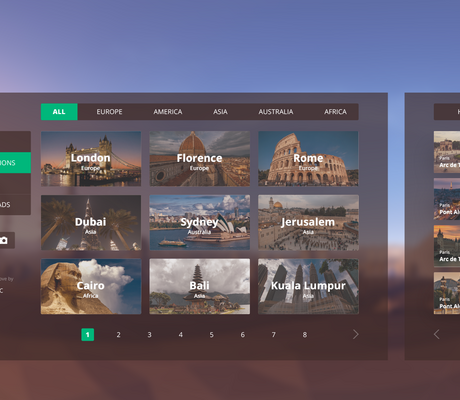Pick the Sydney Opera House card
Image resolution: width=460 pixels, height=400 pixels.
[200, 223]
